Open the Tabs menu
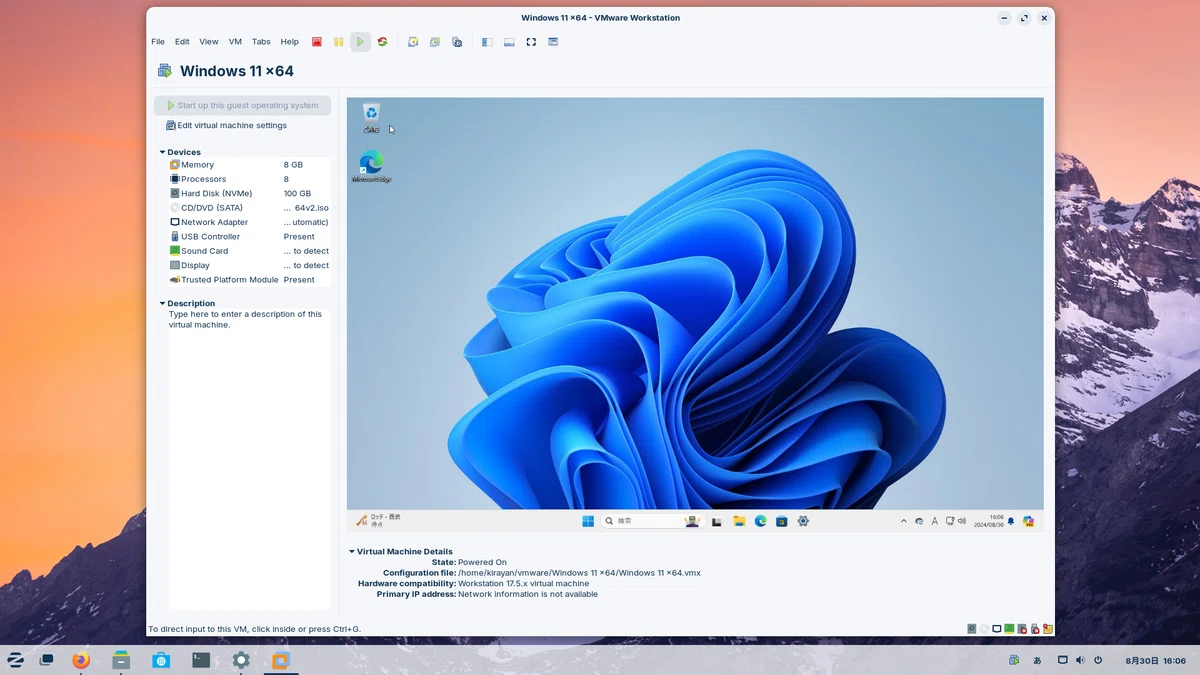Screen dimensions: 1200x675 (x=261, y=42)
